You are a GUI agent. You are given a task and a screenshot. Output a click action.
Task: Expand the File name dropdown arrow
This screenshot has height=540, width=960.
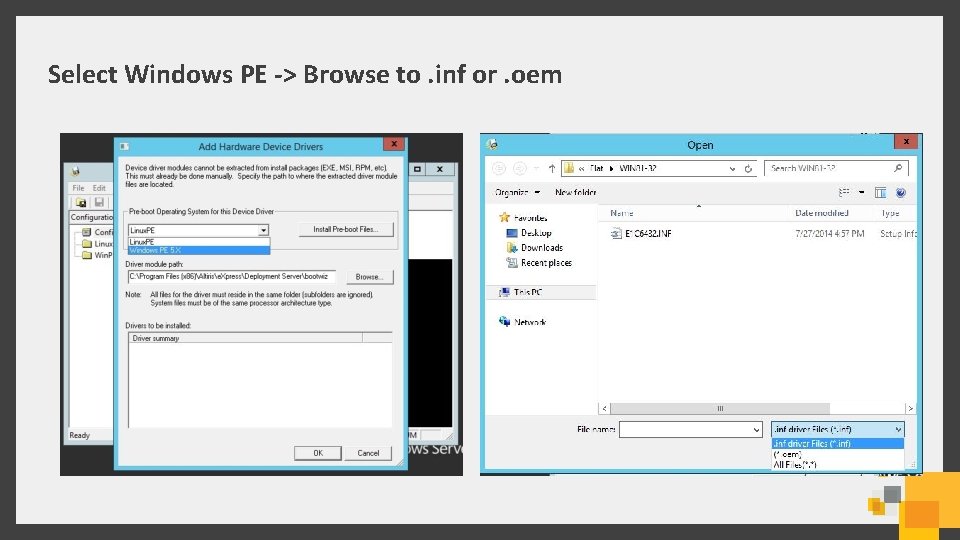756,430
